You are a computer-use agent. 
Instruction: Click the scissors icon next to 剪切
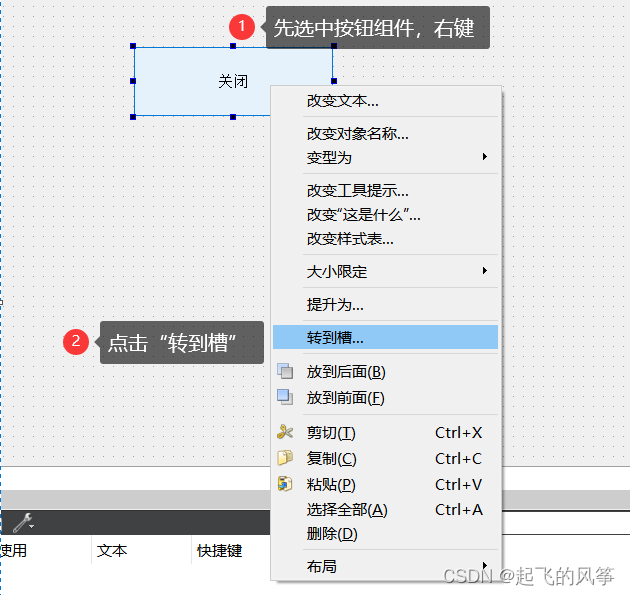(285, 432)
